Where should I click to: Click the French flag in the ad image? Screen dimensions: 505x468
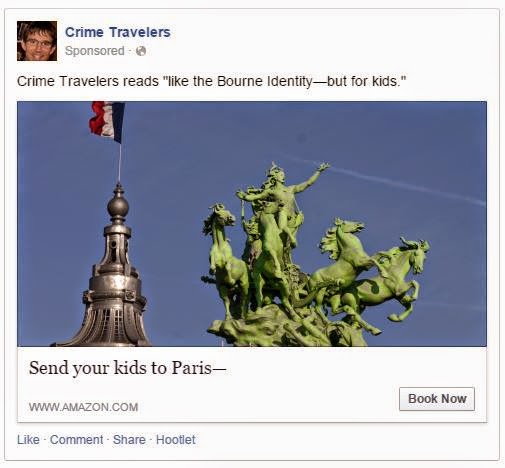(x=107, y=122)
